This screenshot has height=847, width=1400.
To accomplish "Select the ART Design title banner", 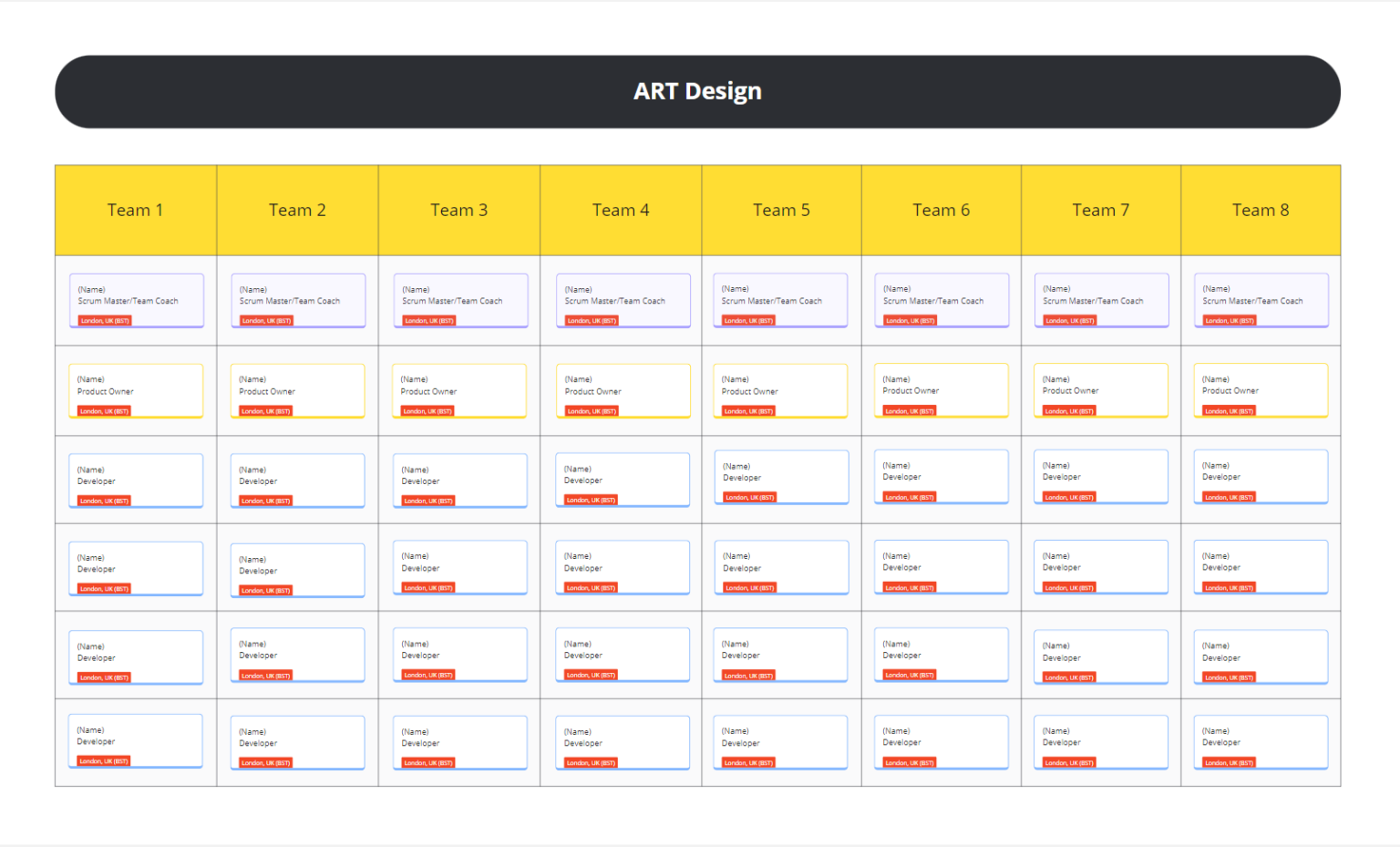I will [697, 90].
